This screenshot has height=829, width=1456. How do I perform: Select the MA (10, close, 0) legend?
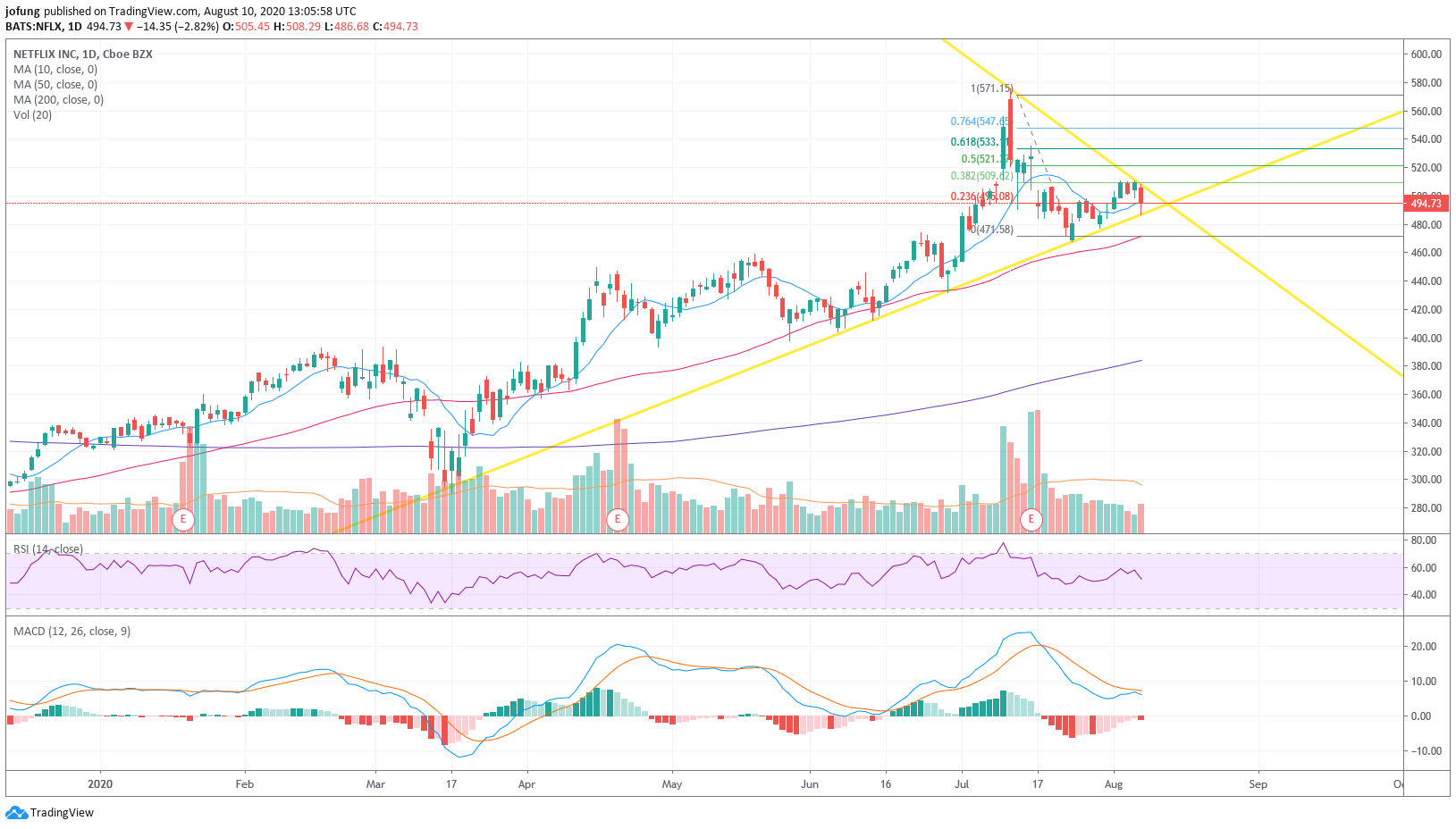pos(55,70)
